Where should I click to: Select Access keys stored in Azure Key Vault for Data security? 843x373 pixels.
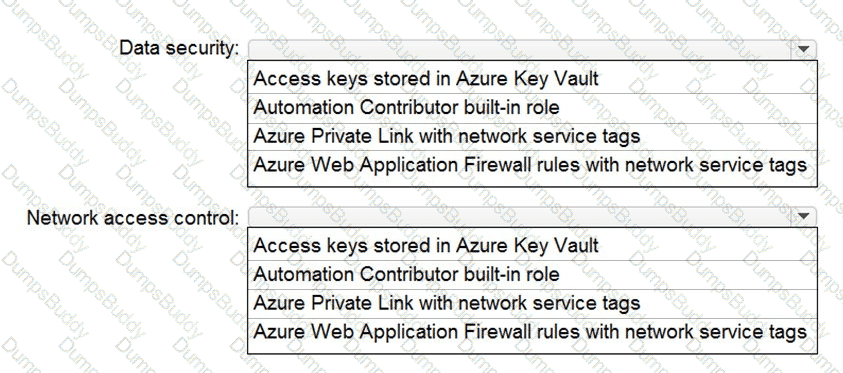tap(532, 79)
